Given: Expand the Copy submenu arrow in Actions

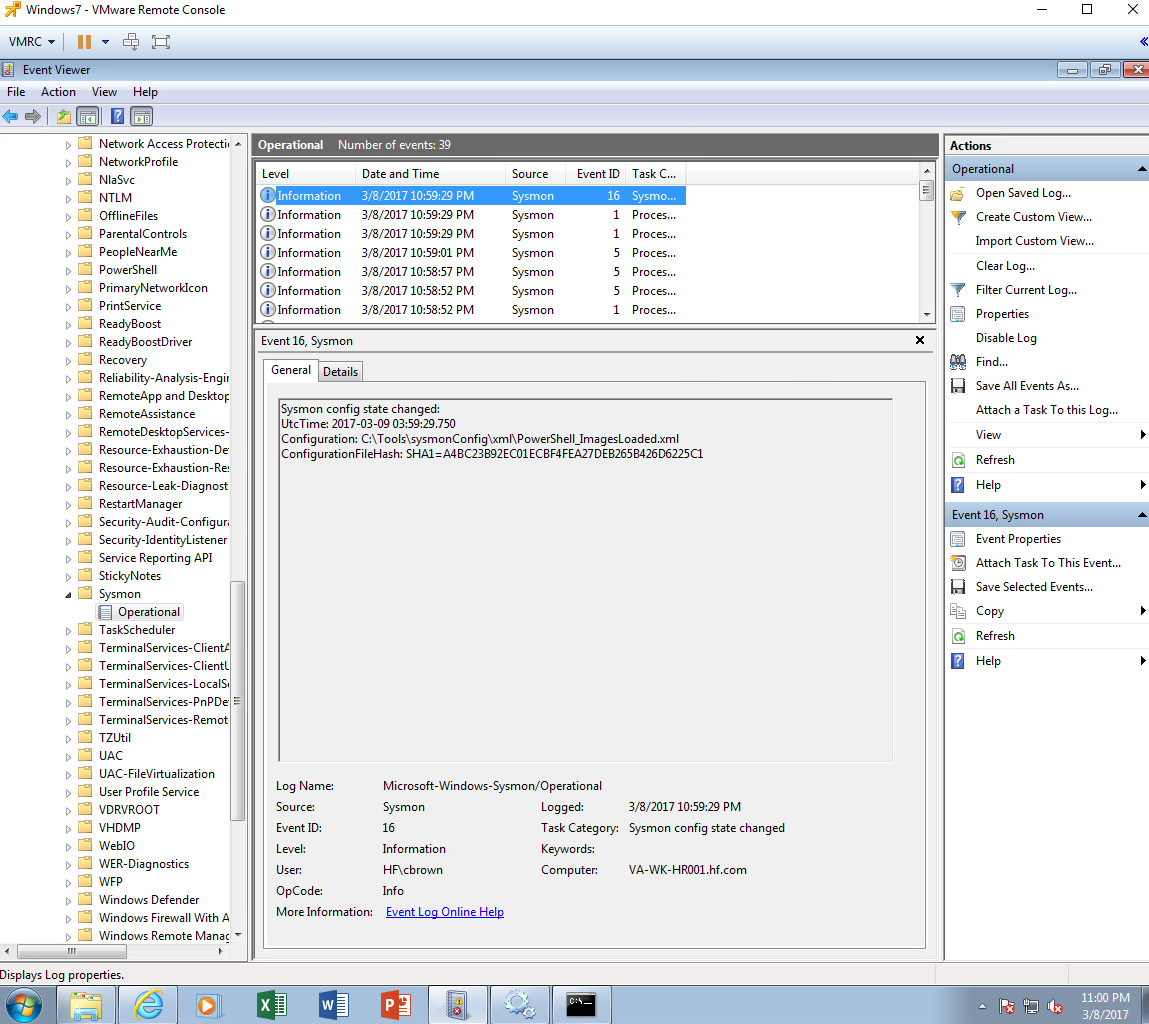Looking at the screenshot, I should click(1142, 611).
